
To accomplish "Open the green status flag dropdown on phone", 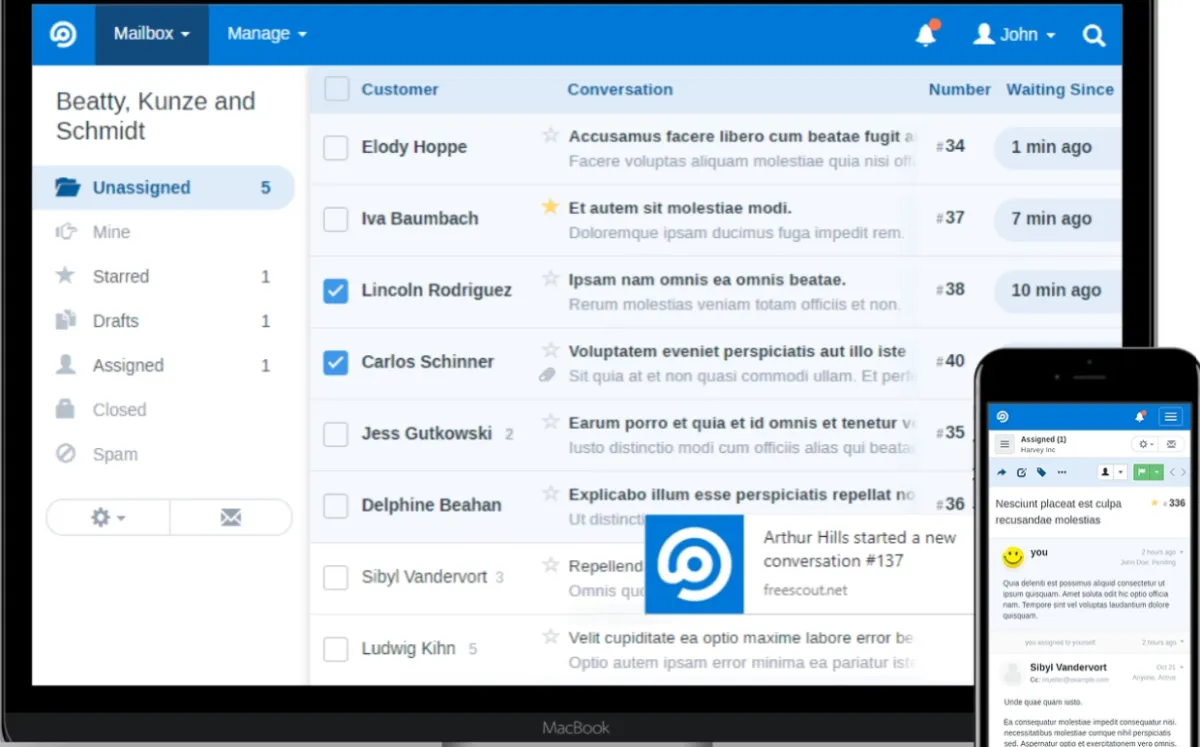I will click(1148, 472).
